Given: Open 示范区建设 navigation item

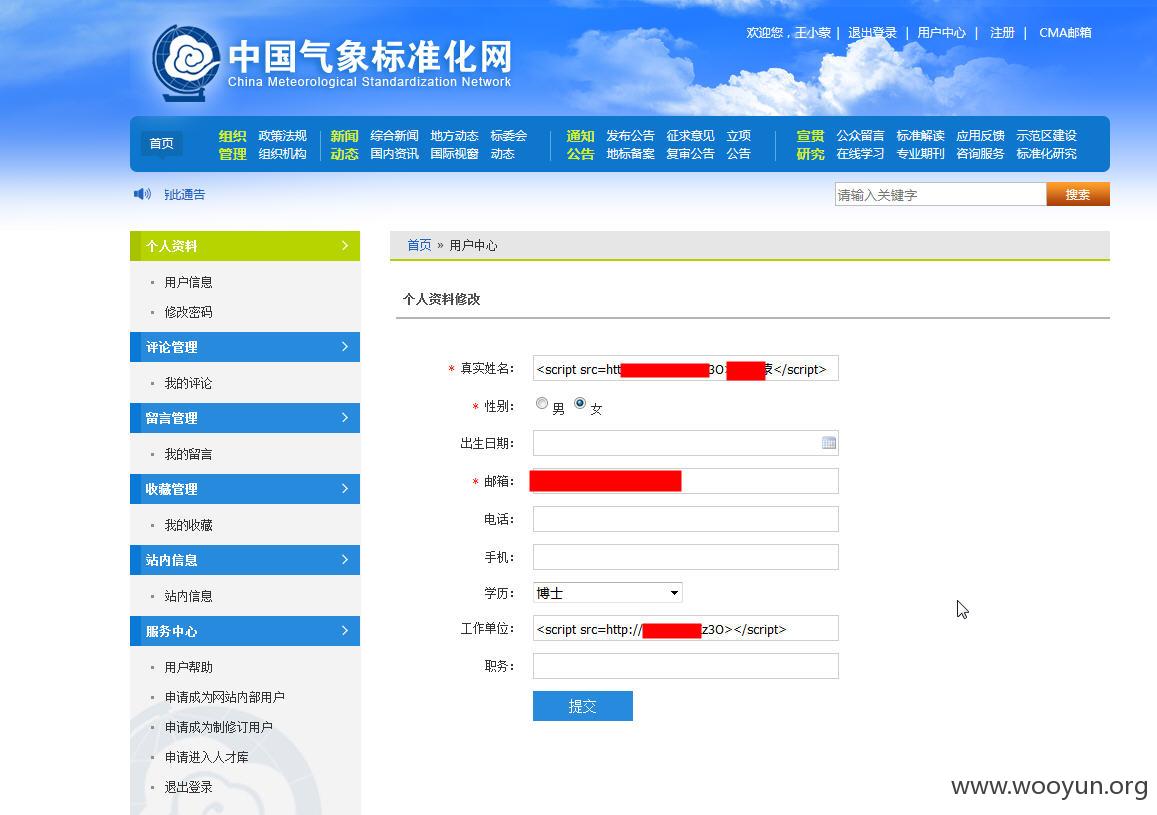Looking at the screenshot, I should pyautogui.click(x=1046, y=136).
